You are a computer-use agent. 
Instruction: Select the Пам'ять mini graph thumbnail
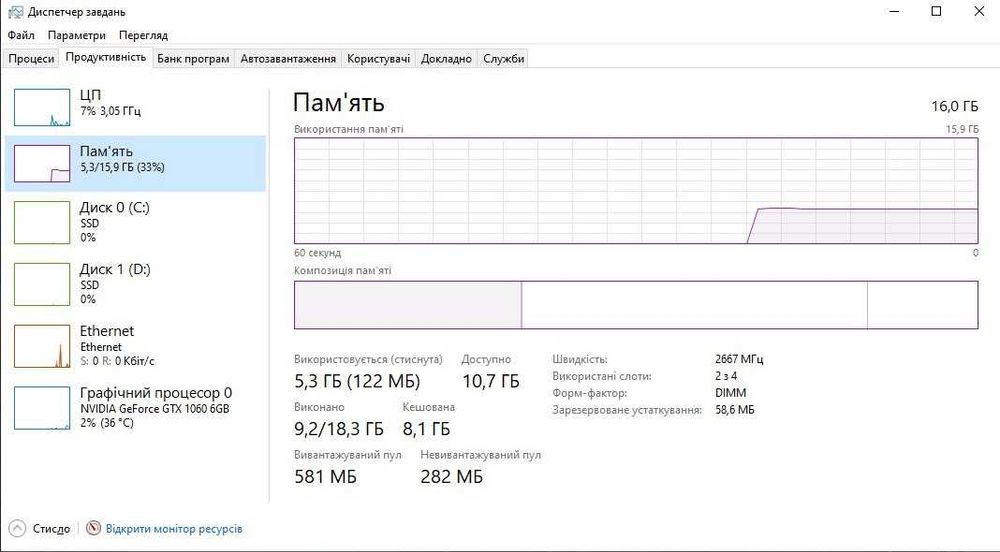[x=42, y=163]
